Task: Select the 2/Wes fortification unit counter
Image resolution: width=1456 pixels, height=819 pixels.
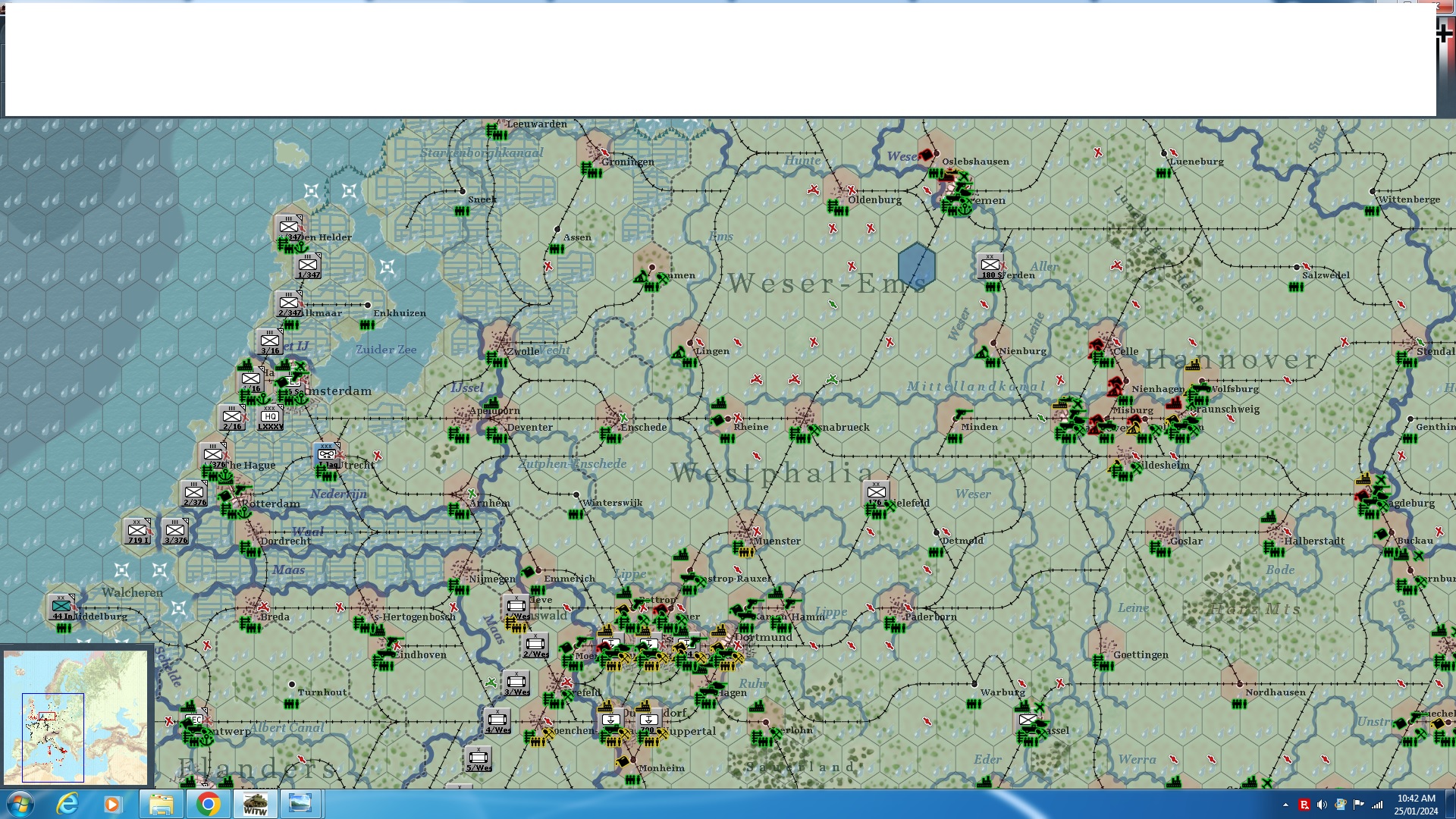Action: 535,646
